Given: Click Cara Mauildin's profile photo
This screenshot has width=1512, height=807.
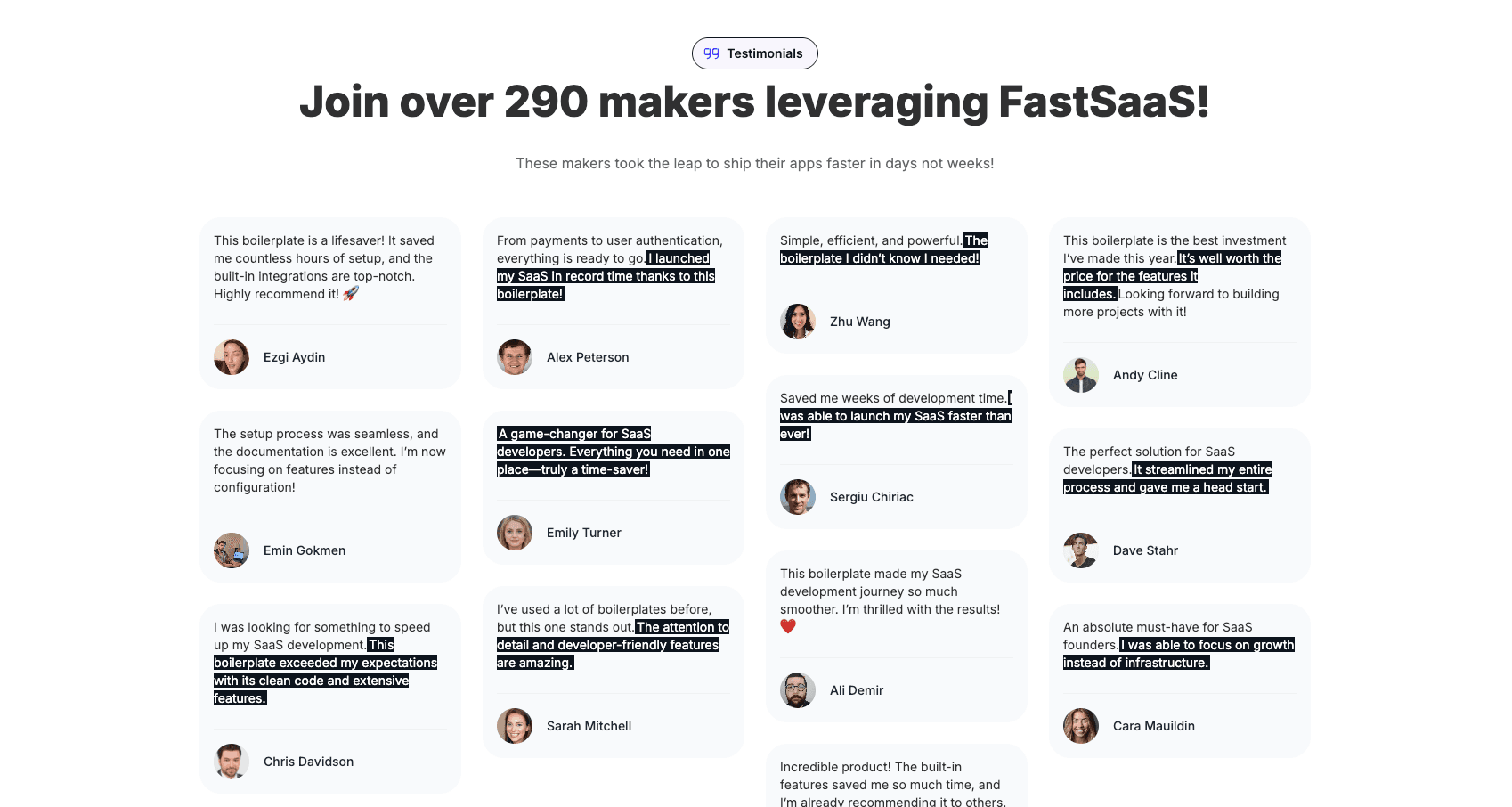Looking at the screenshot, I should 1081,726.
